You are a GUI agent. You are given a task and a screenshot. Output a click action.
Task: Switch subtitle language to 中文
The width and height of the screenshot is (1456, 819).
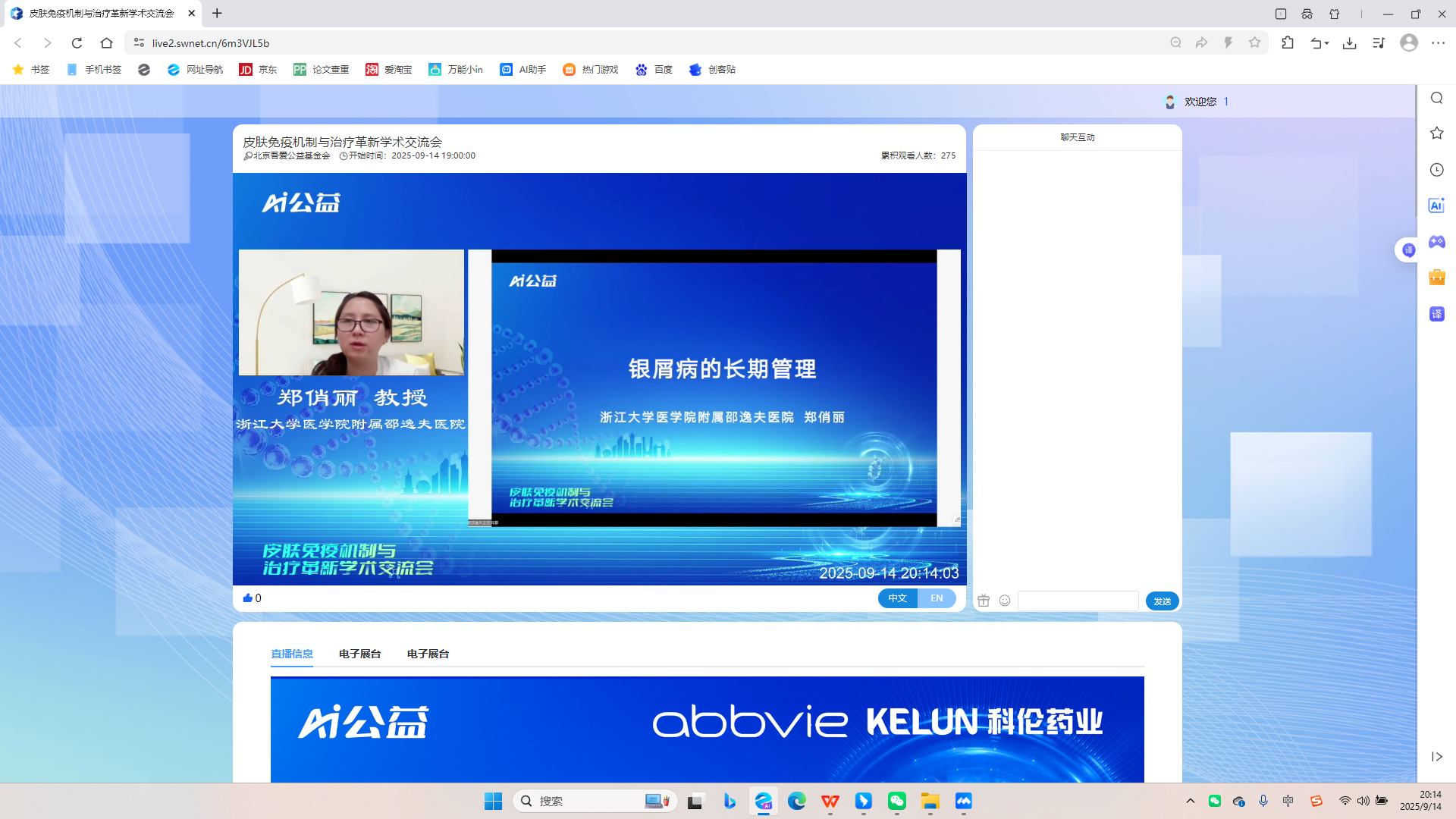click(898, 598)
